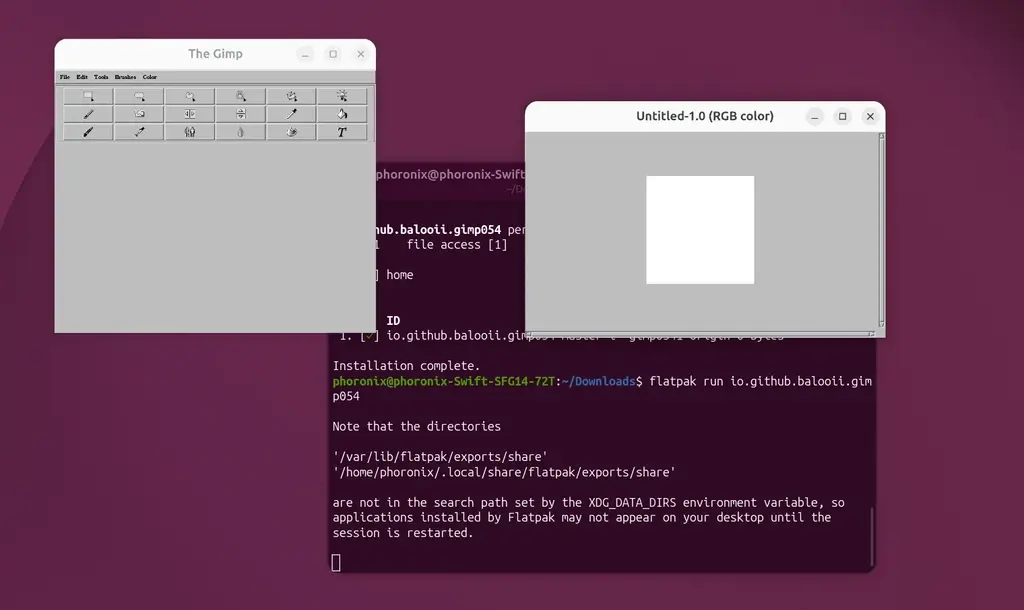Minimize the Untitled-1.0 image window
1024x610 pixels.
tap(814, 116)
